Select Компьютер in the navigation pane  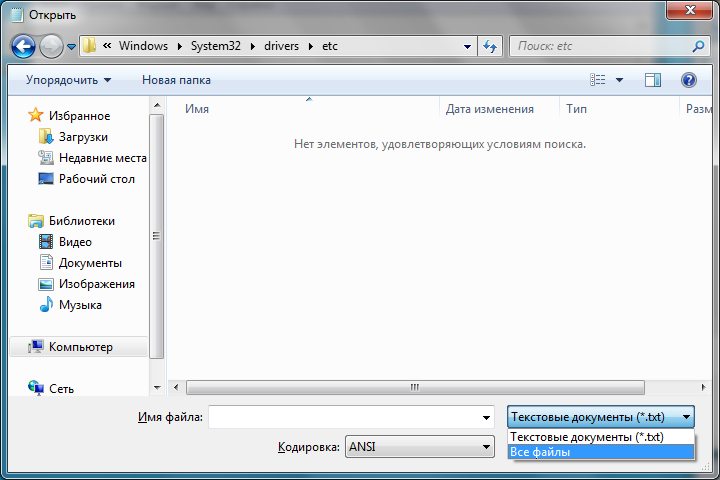(80, 347)
